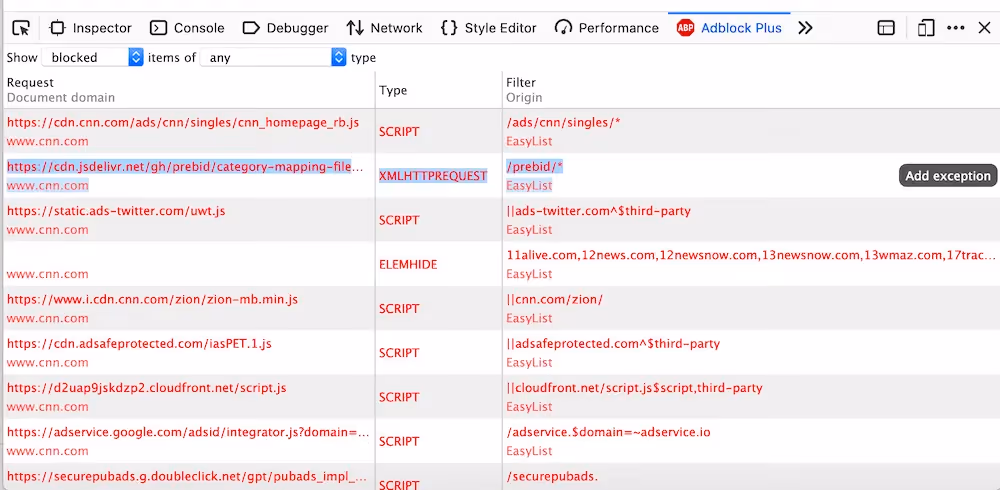Click the Filter column header

tap(520, 82)
